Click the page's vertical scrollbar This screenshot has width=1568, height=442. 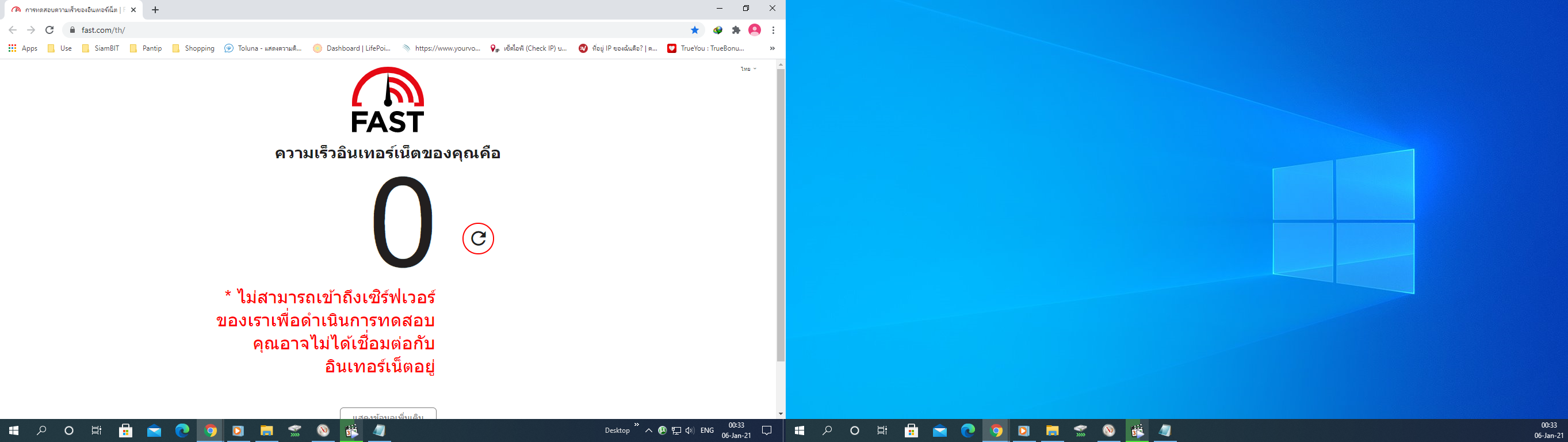781,215
